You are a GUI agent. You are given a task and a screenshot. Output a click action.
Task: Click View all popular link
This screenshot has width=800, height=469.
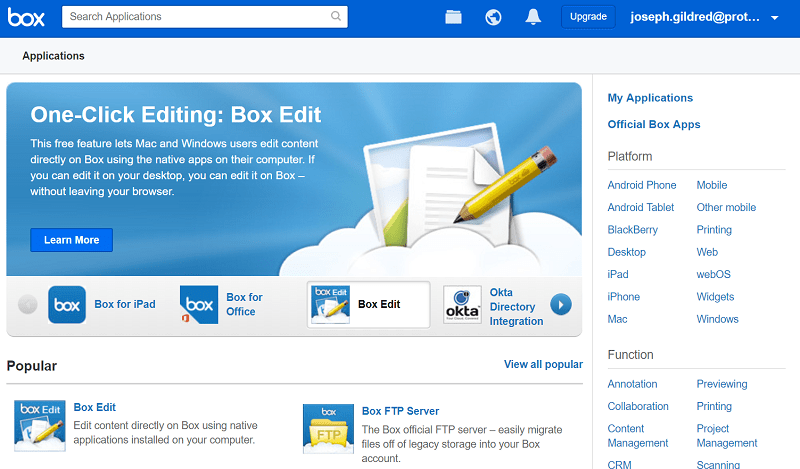543,364
